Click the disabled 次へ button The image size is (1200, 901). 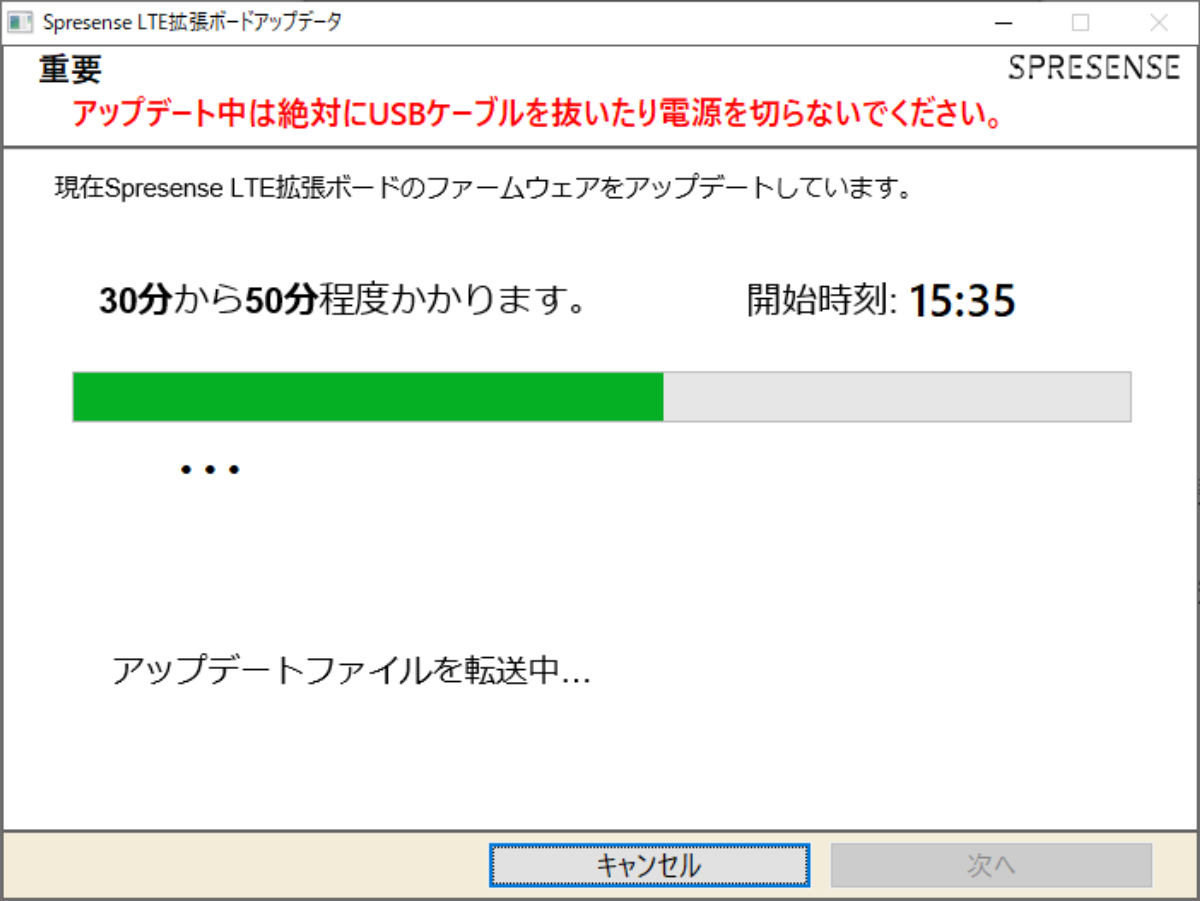(991, 865)
